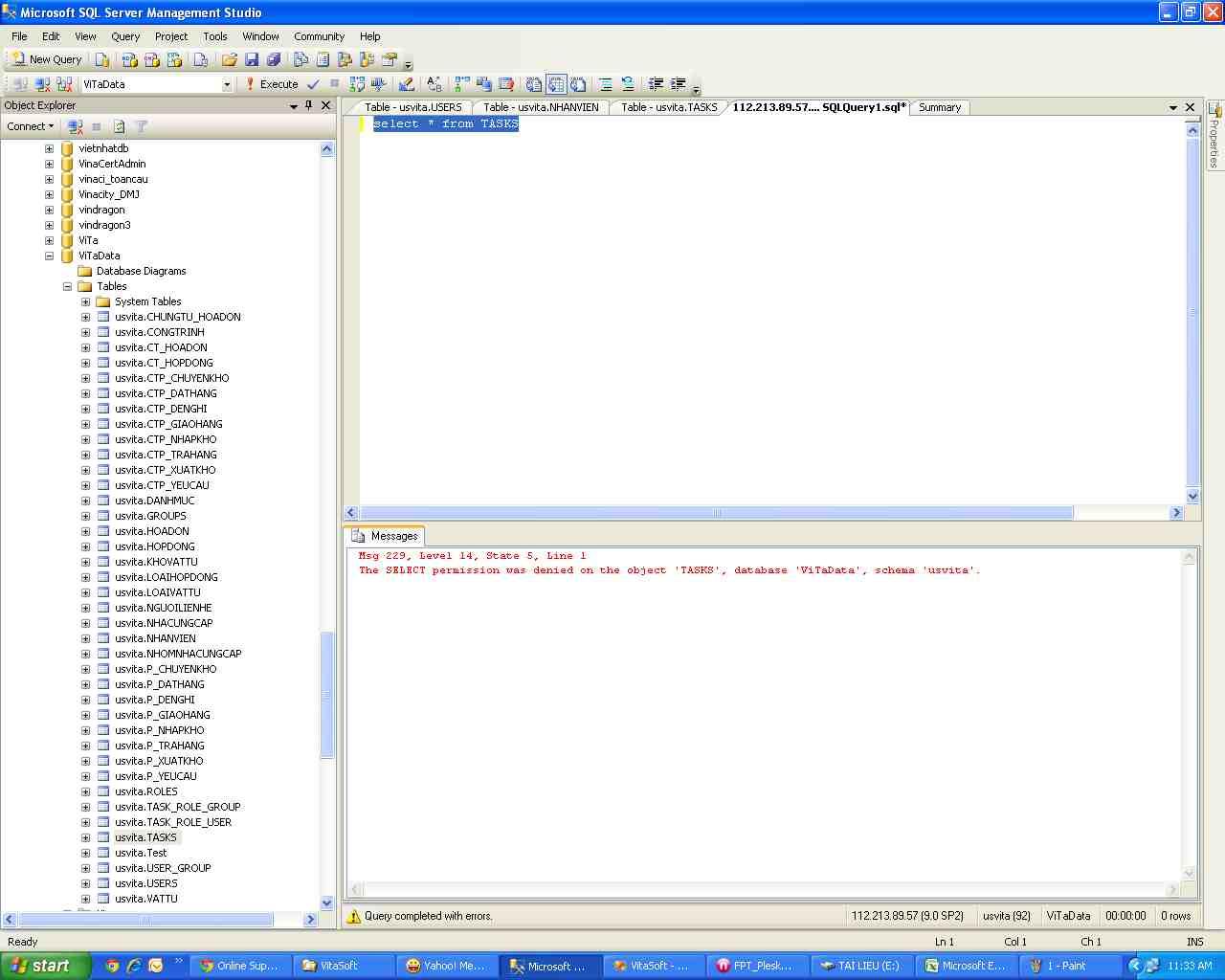
Task: Open a new SQL Server Mobile Query
Action: click(x=200, y=59)
